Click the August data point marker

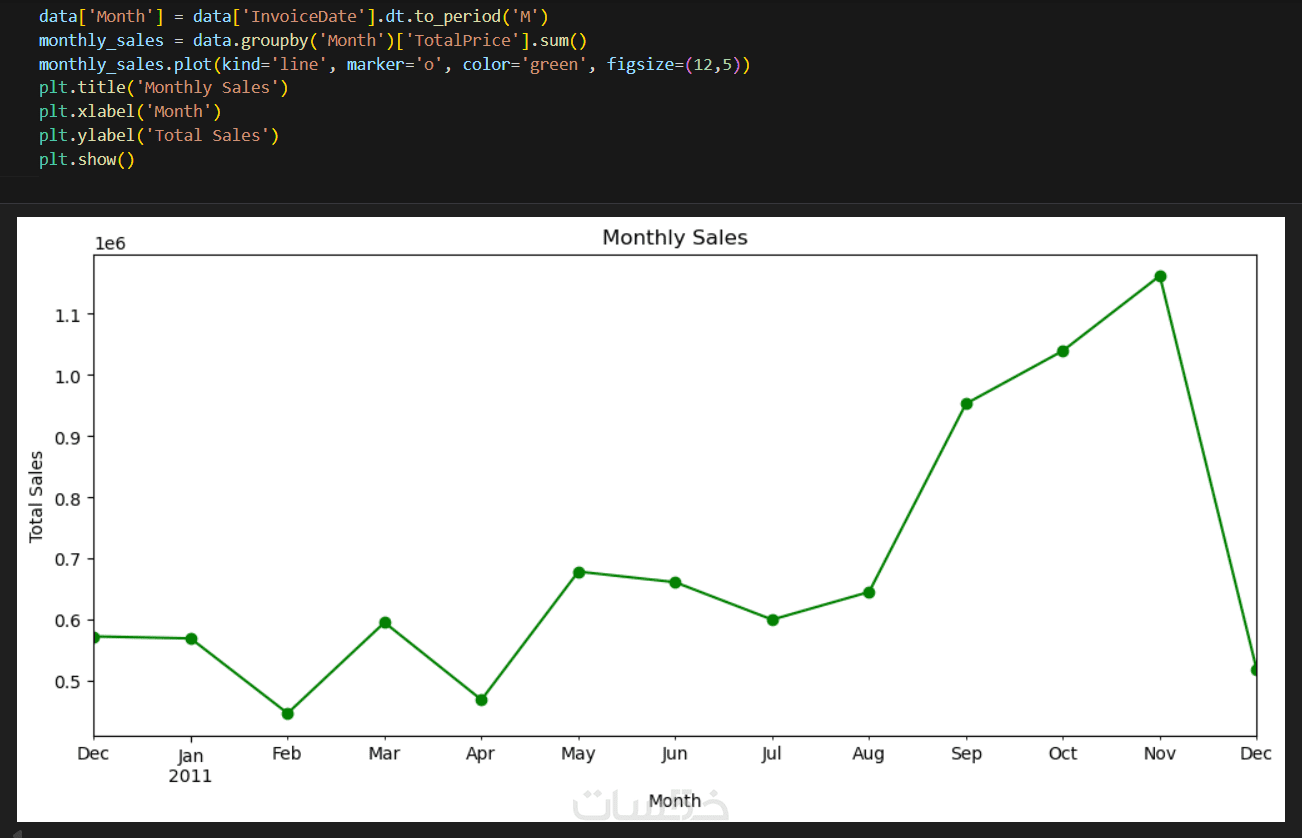pyautogui.click(x=869, y=592)
